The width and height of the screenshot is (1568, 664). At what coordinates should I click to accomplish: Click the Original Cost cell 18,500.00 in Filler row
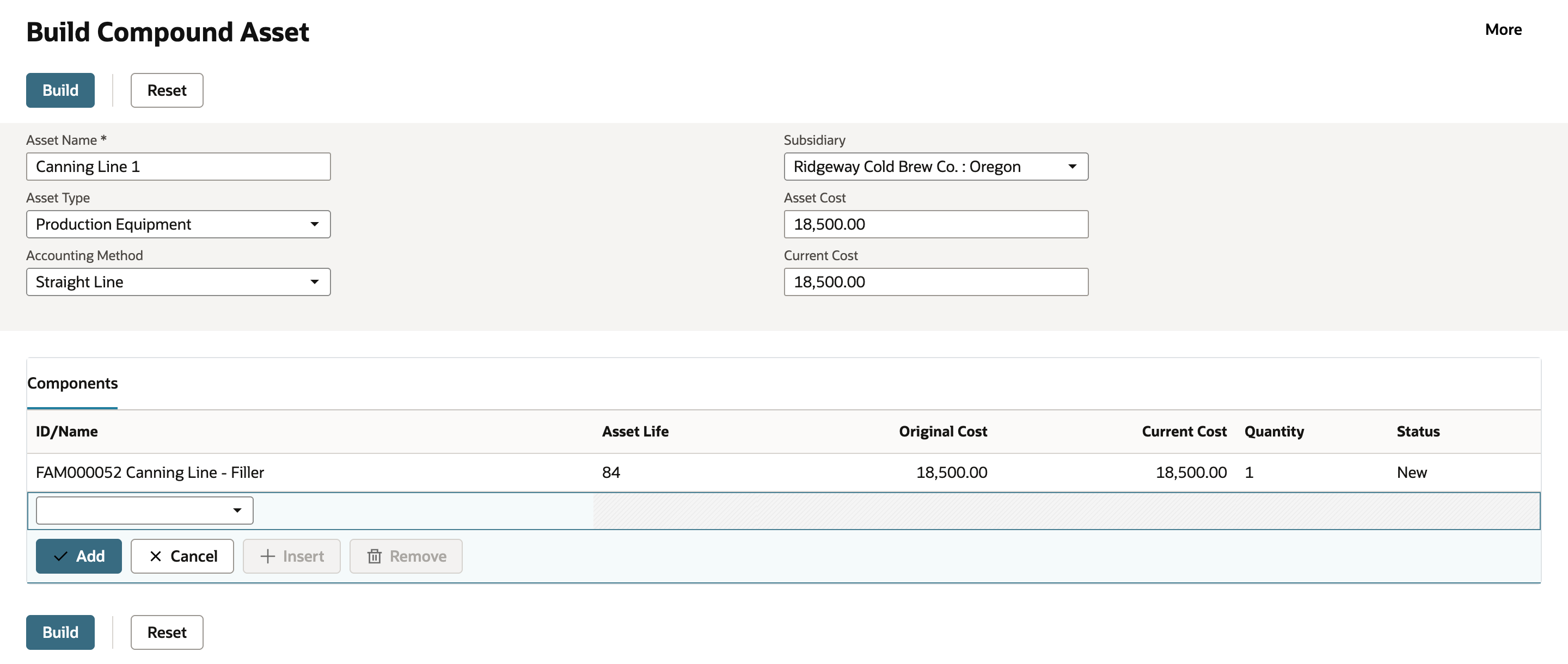[x=951, y=472]
